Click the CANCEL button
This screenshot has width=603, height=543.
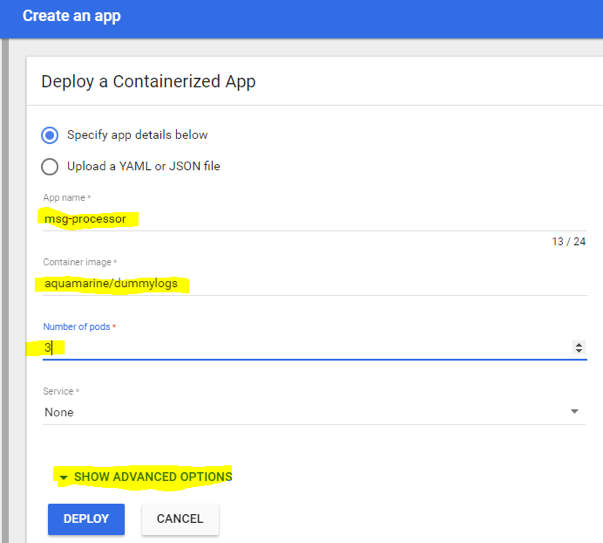(180, 519)
